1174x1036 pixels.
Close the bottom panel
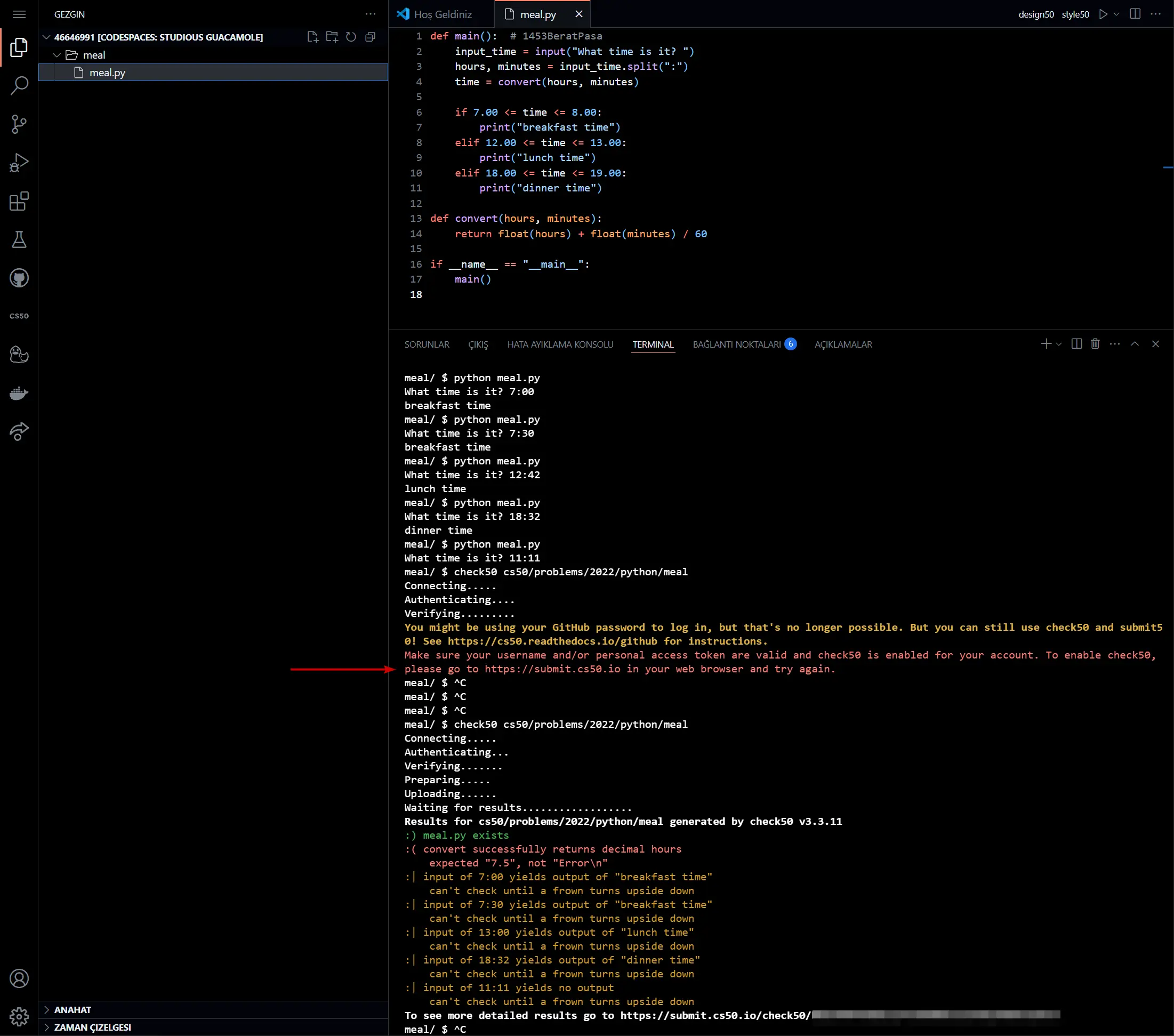point(1156,344)
